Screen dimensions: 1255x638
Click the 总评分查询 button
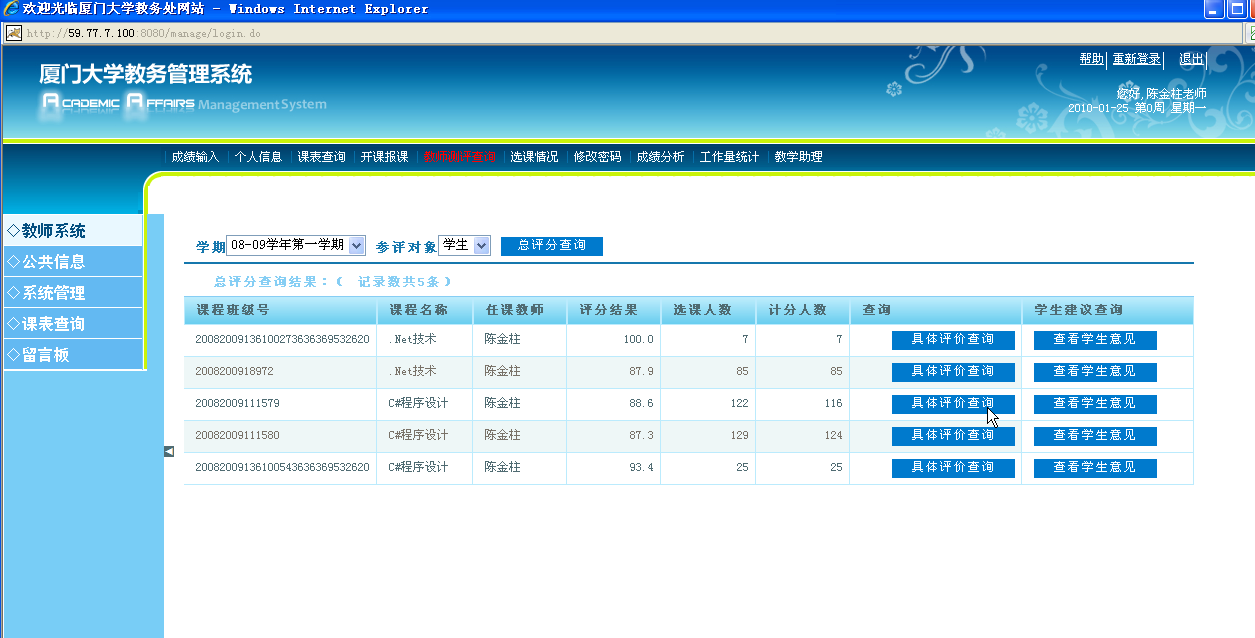click(x=551, y=246)
